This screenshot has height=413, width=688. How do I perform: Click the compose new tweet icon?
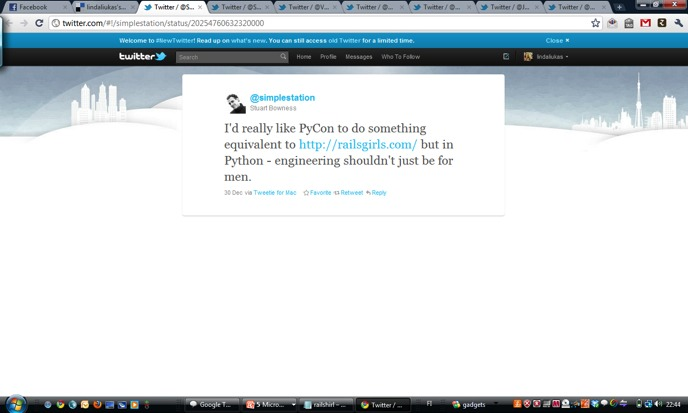coord(506,56)
